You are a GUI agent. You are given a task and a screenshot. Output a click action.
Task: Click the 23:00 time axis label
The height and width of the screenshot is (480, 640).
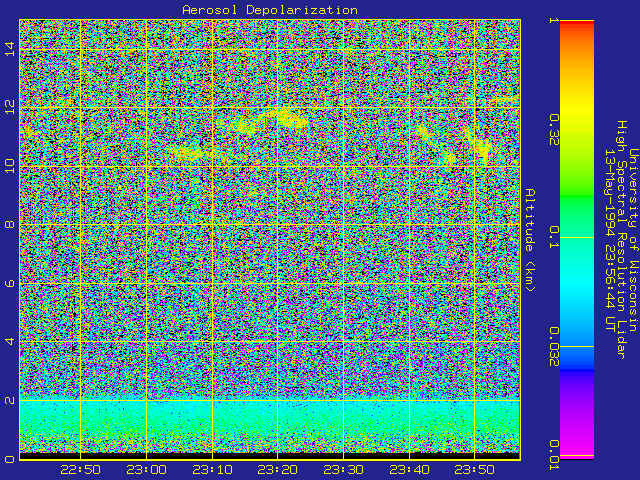point(146,470)
